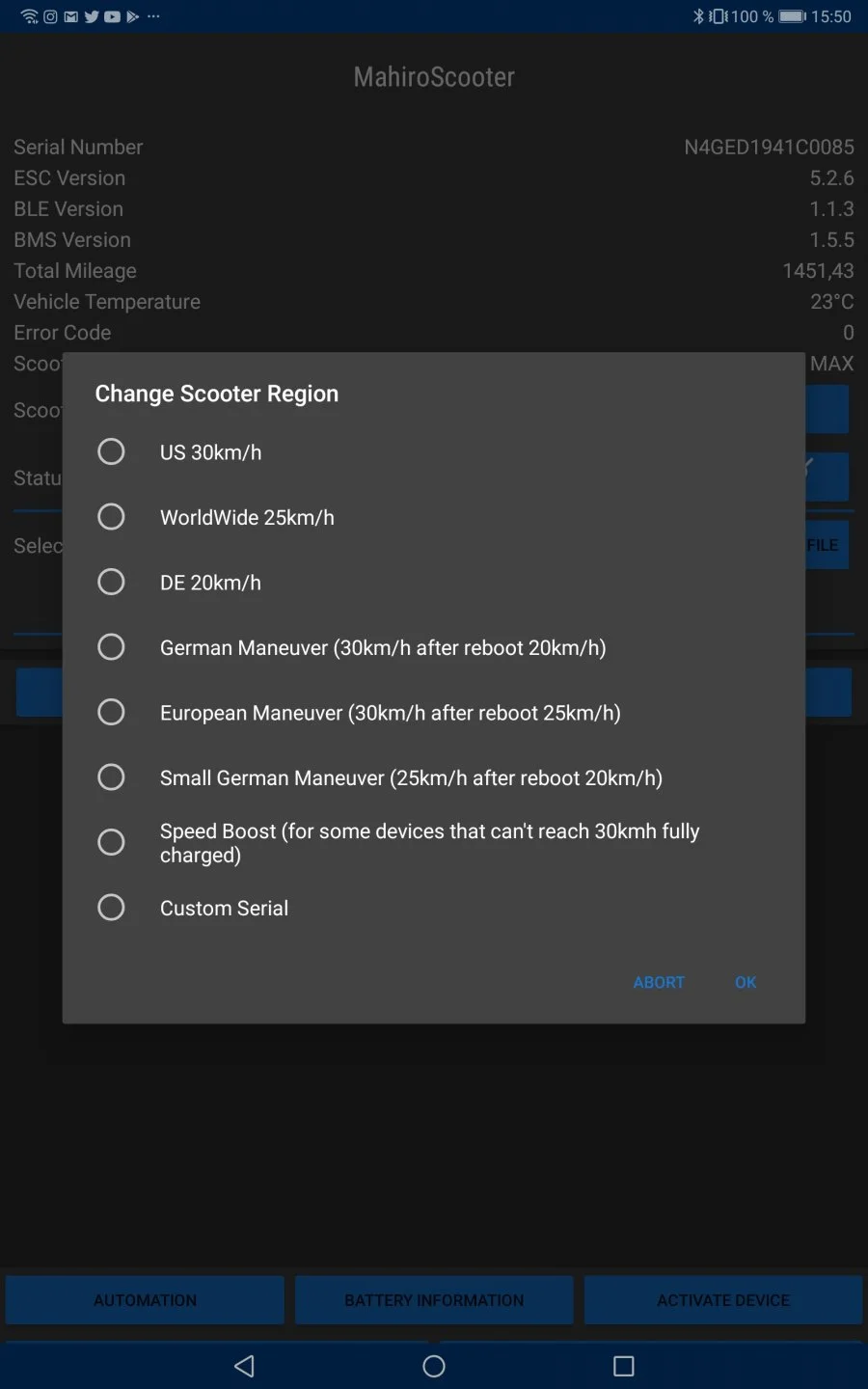
Task: Select DE 20km/h region option
Action: [x=112, y=583]
